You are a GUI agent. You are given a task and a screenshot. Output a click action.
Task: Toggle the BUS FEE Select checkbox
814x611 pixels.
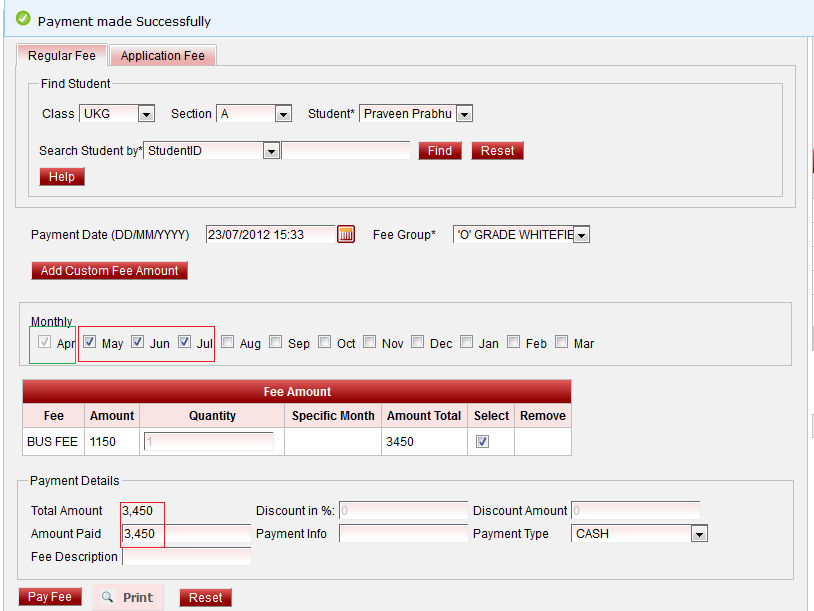click(x=483, y=441)
